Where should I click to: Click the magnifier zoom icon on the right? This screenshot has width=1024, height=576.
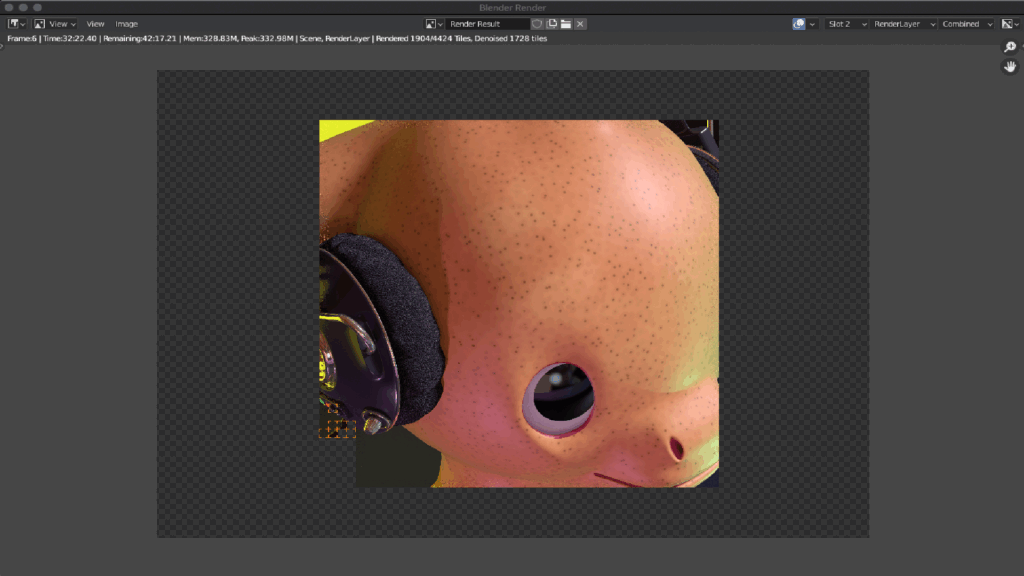click(x=1010, y=47)
